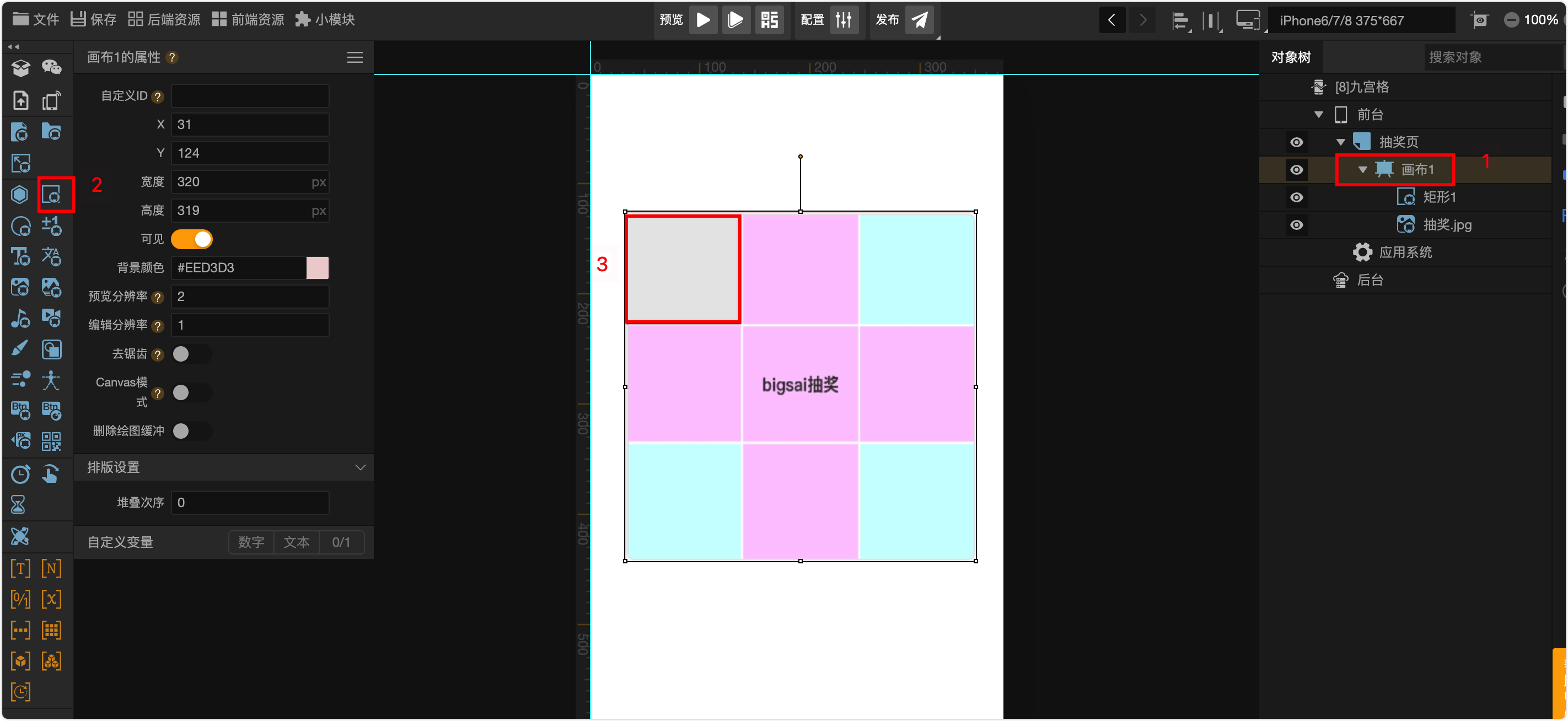Hide the 矩形1 layer via eye icon
This screenshot has width=1568, height=721.
tap(1297, 197)
